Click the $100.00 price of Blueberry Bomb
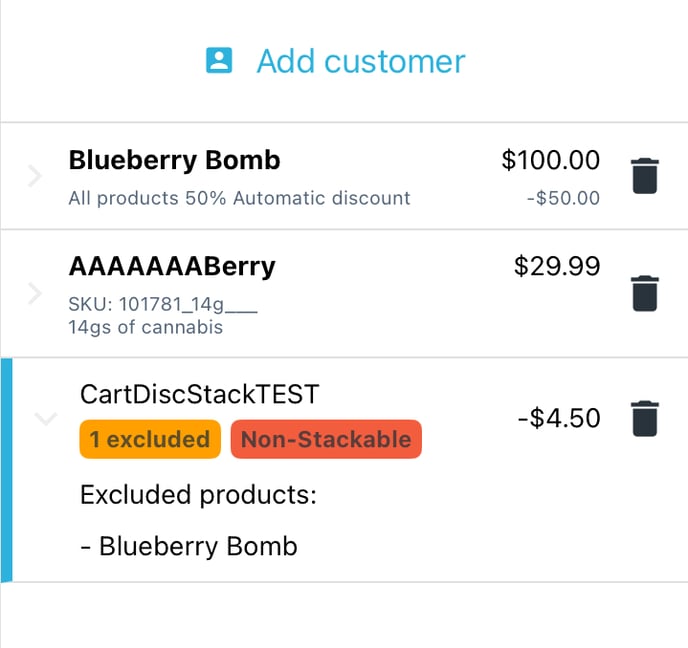The height and width of the screenshot is (648, 688). (x=551, y=160)
